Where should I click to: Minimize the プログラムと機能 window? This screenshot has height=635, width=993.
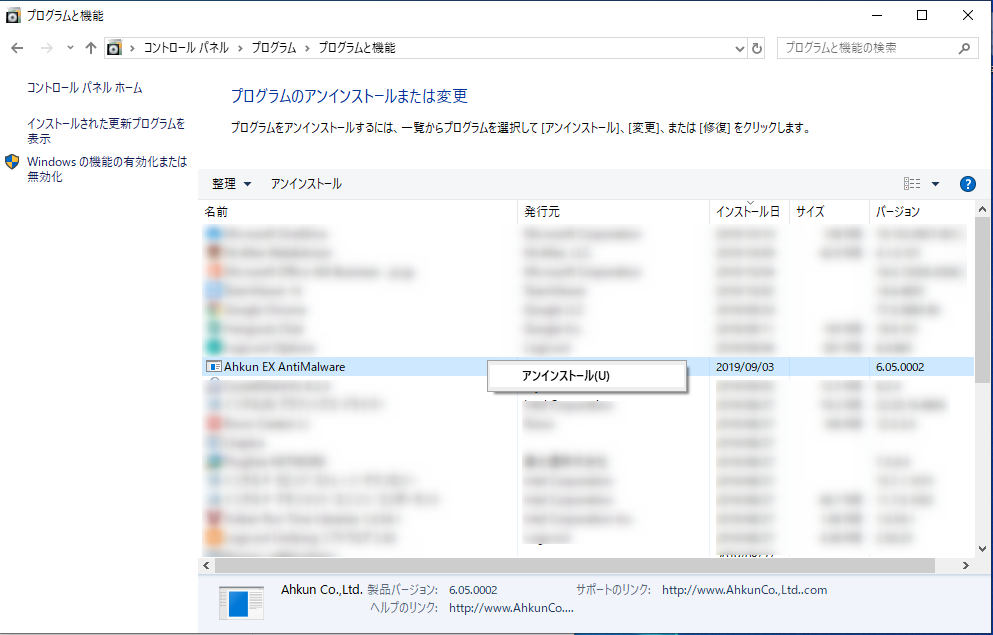click(877, 15)
